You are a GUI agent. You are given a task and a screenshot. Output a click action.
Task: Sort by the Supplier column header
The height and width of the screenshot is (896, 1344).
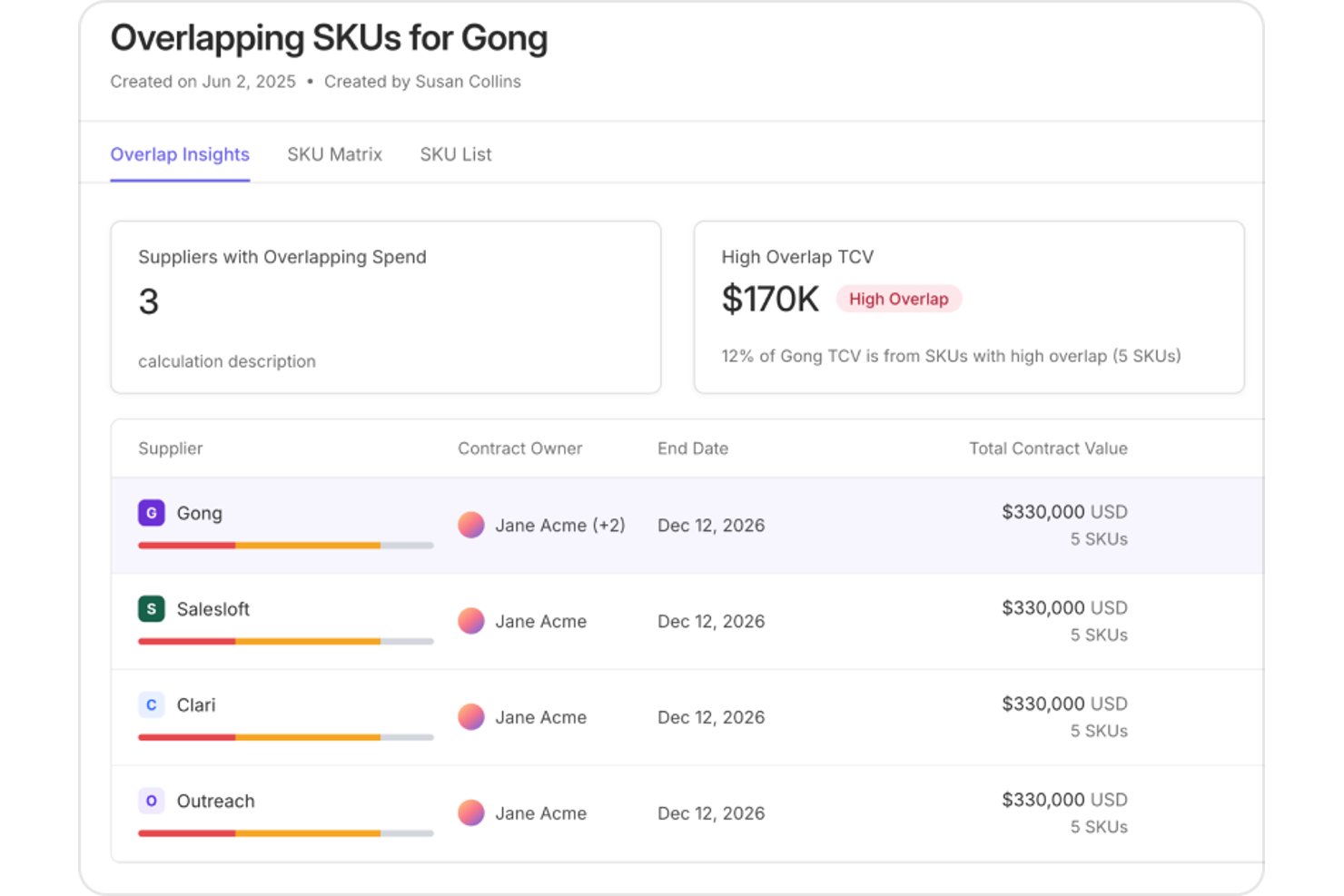click(x=171, y=448)
